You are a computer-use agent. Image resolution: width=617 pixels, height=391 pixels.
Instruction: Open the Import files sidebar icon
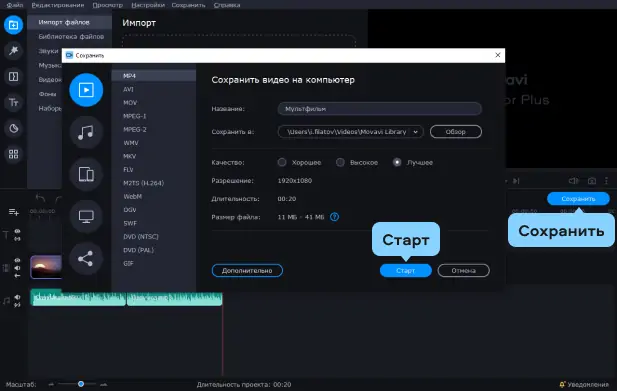coord(13,25)
